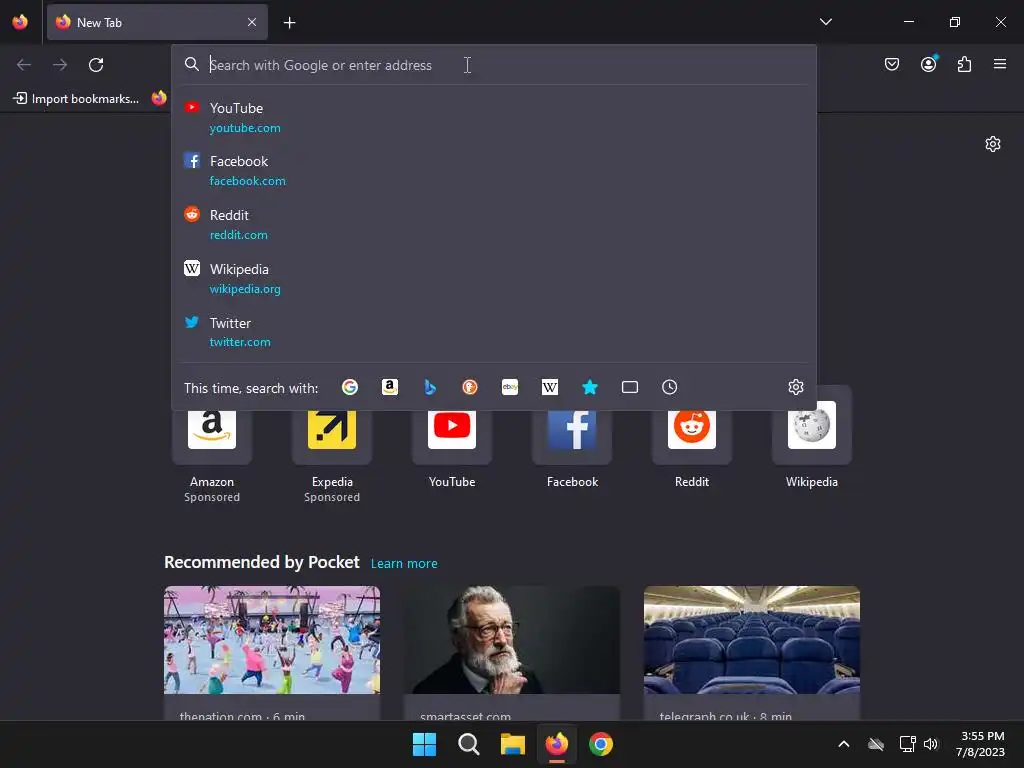The image size is (1024, 768).
Task: Open clock showing 3:55 PM
Action: 980,744
